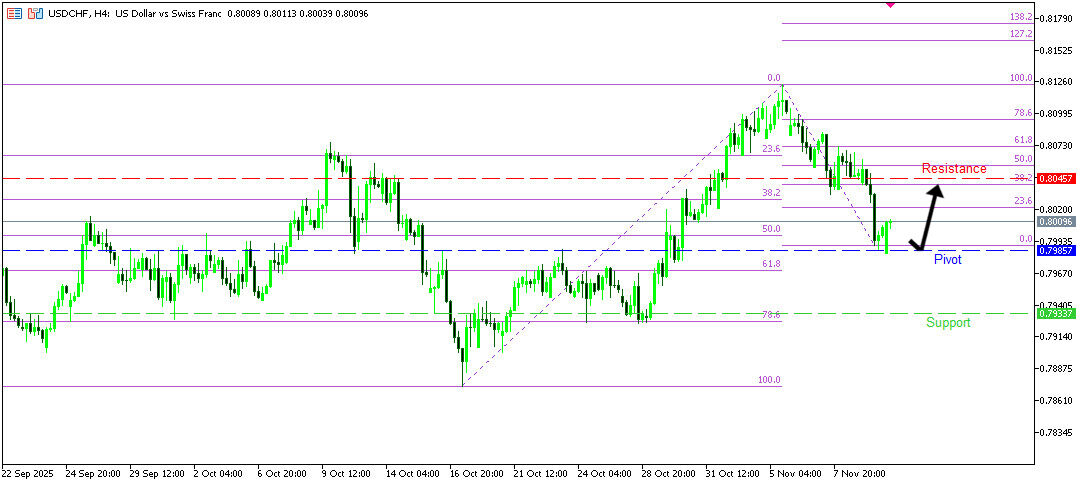Click the gray 0.80096 current price tag
Image resolution: width=1087 pixels, height=485 pixels.
[1055, 222]
